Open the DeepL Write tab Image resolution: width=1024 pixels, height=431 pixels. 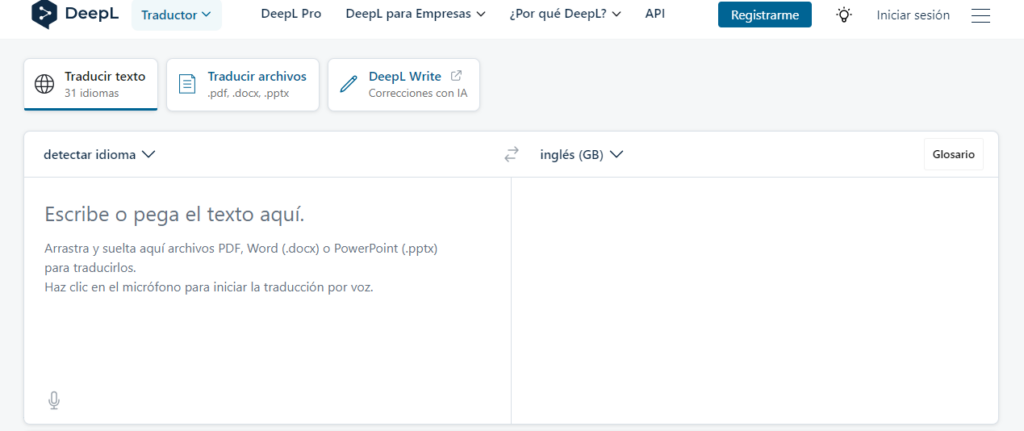[404, 84]
